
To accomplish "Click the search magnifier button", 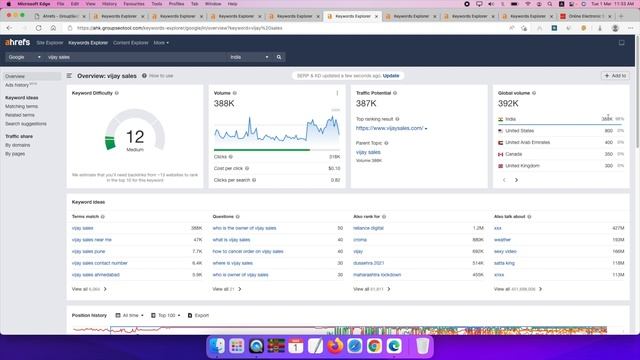I will 279,57.
